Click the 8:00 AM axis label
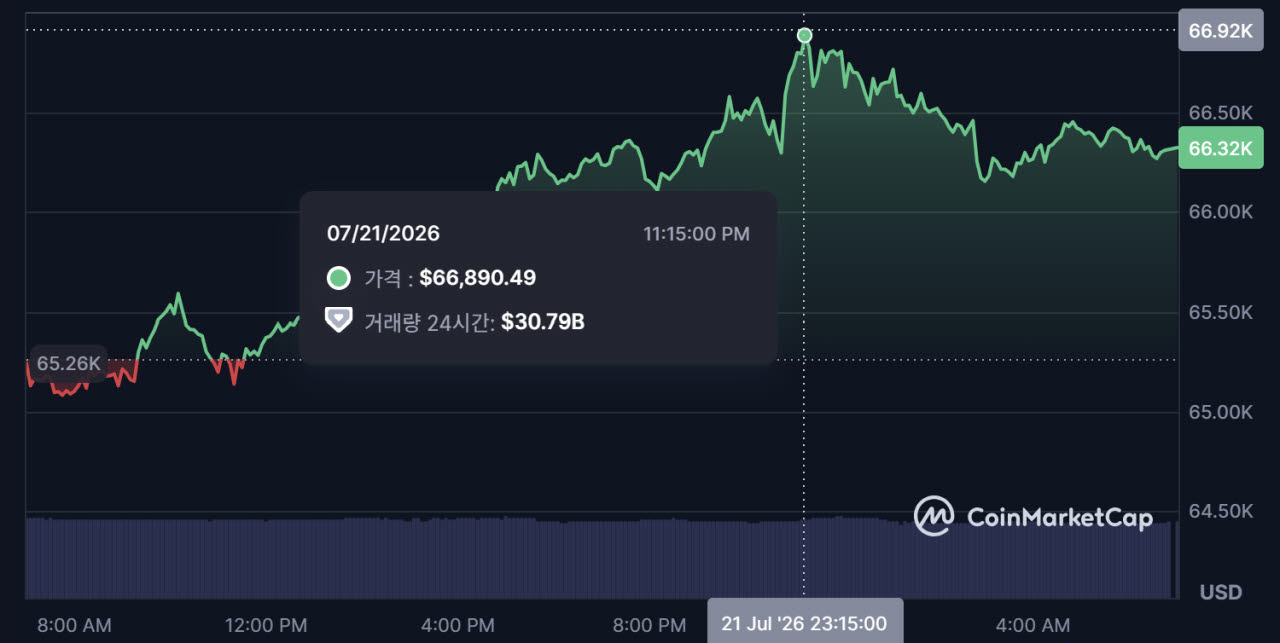The height and width of the screenshot is (643, 1280). tap(75, 626)
